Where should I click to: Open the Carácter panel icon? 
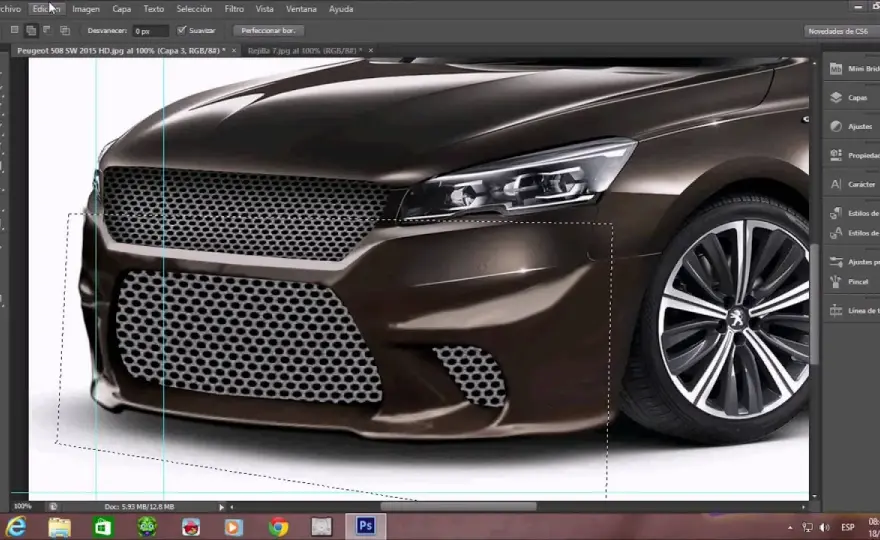(x=836, y=184)
